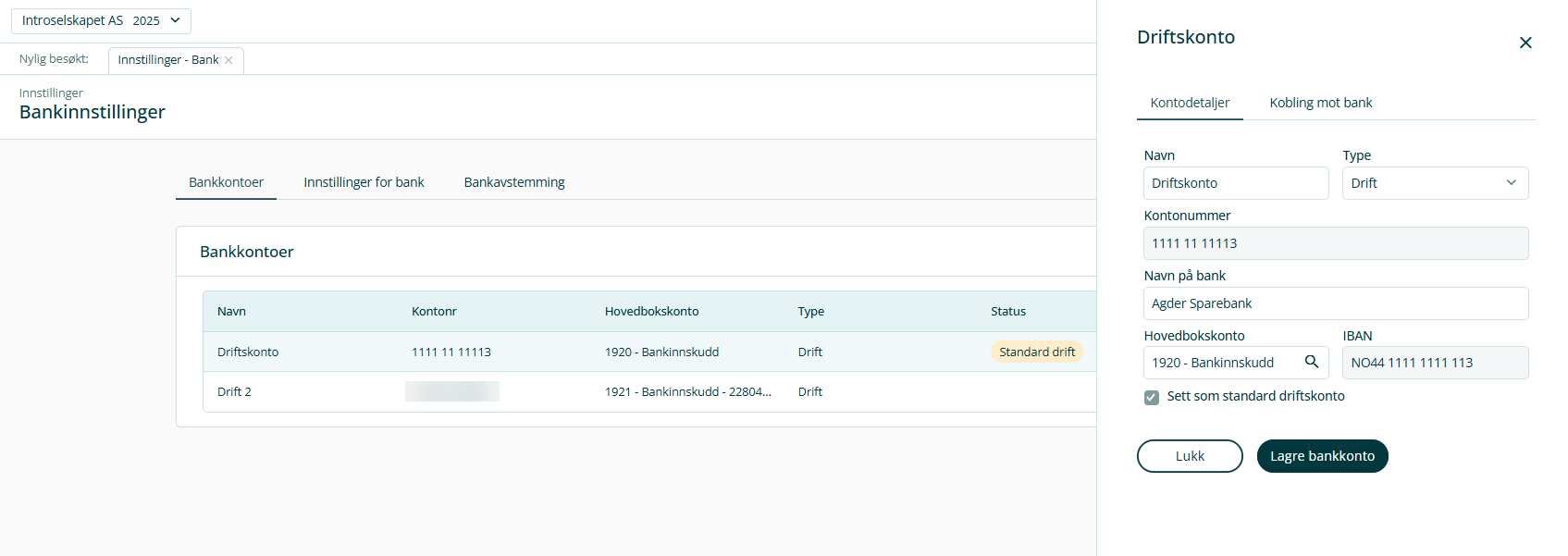Select the Drift 2 account row
Viewport: 1568px width, 556px height.
click(234, 391)
